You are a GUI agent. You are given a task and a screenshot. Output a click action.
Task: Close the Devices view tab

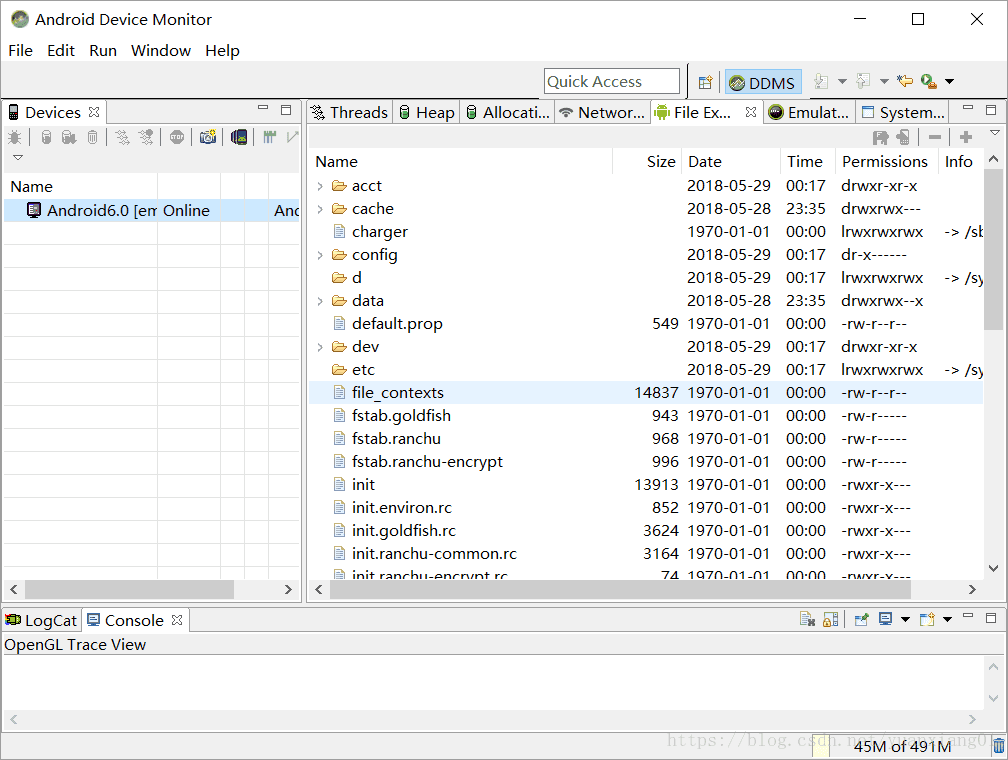(94, 112)
